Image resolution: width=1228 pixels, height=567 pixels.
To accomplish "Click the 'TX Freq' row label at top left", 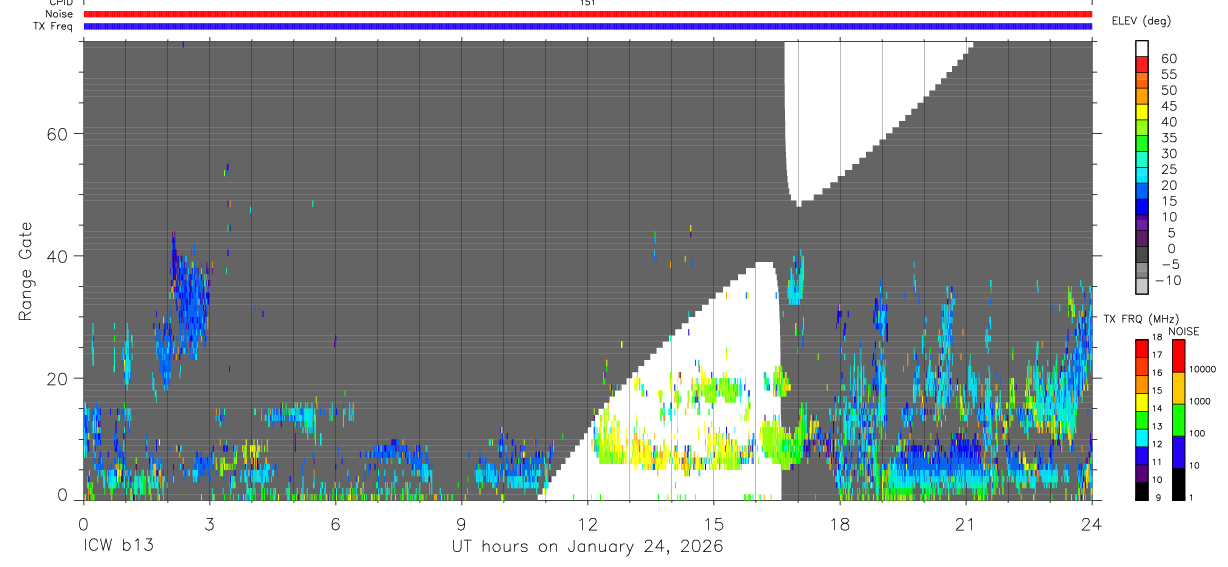I will pyautogui.click(x=54, y=26).
